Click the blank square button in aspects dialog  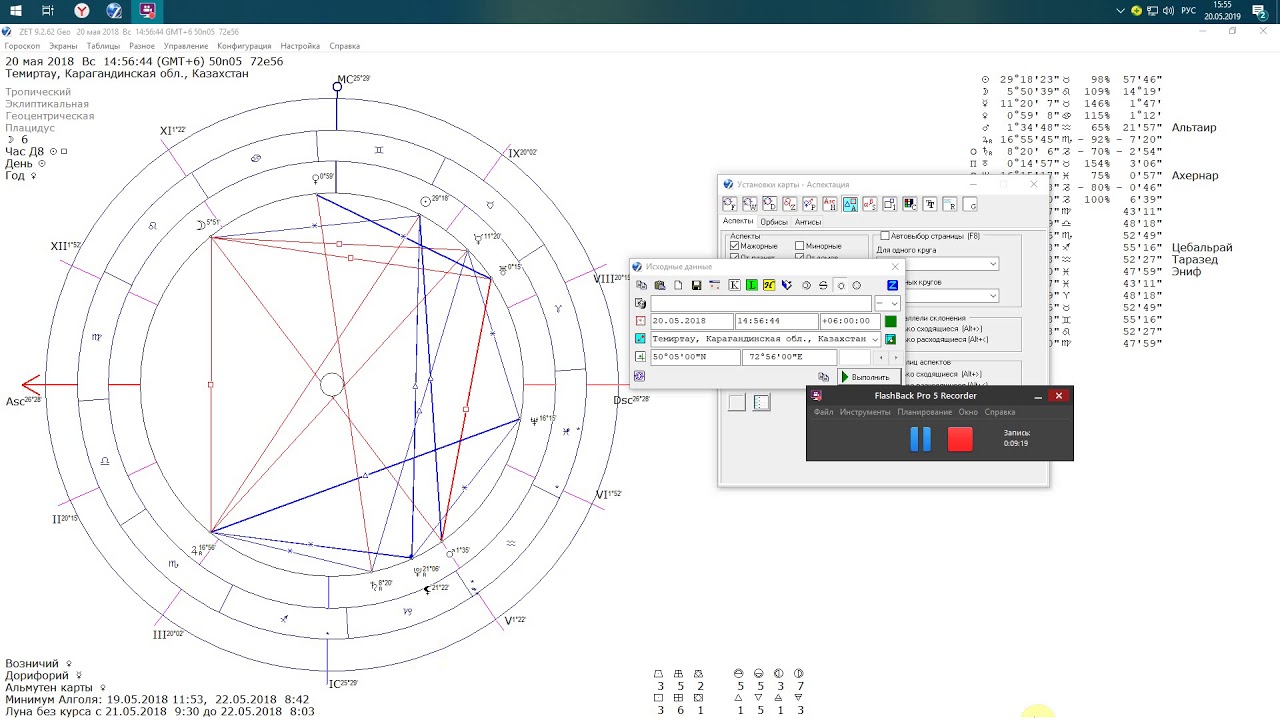click(737, 402)
